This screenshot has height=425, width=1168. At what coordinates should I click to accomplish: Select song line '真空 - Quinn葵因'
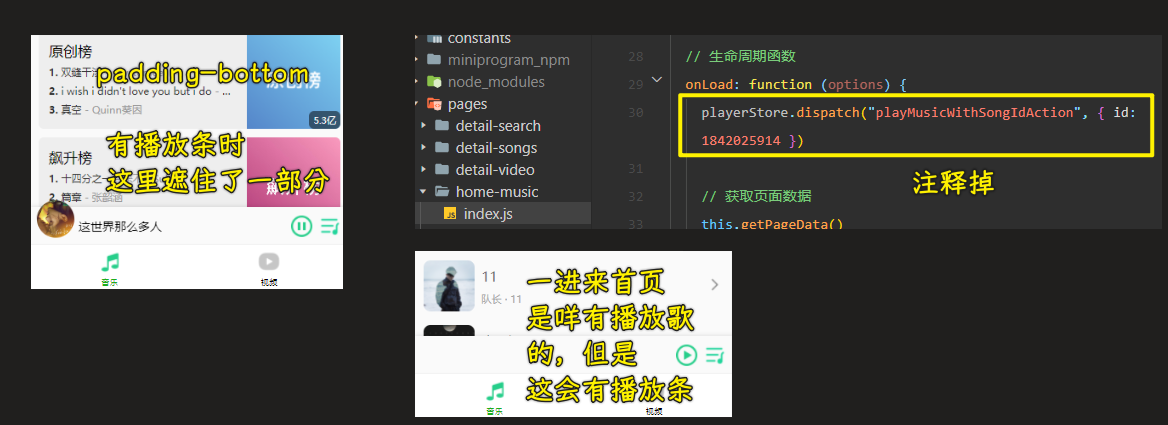coord(95,109)
